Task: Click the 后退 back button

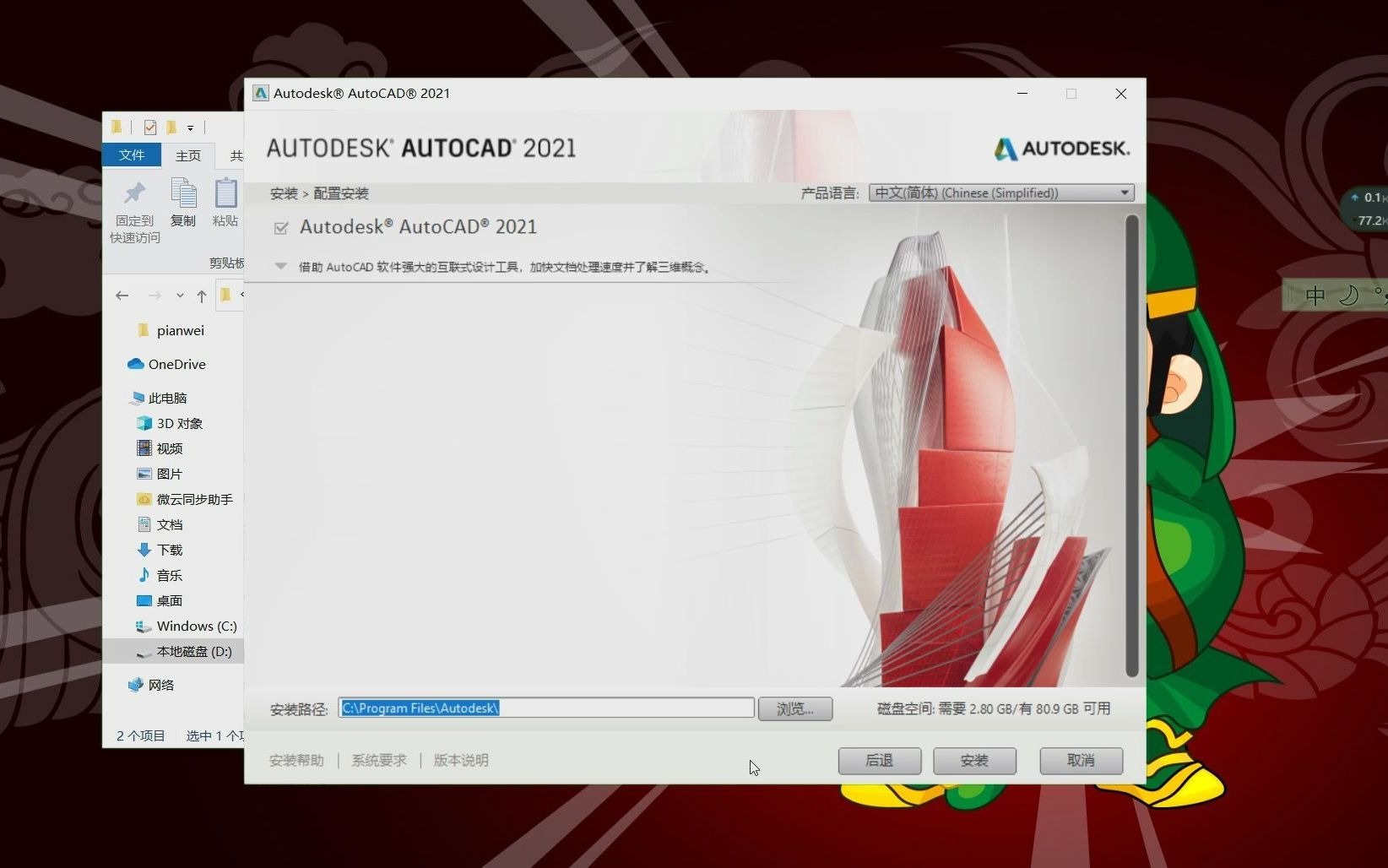Action: coord(880,760)
